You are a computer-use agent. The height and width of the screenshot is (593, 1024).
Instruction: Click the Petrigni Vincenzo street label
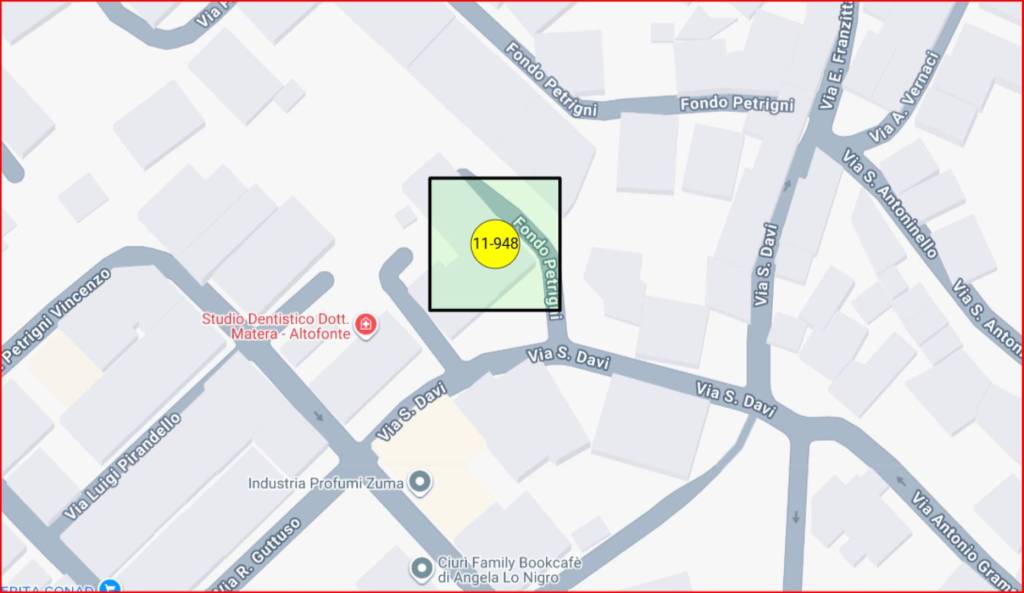click(56, 319)
